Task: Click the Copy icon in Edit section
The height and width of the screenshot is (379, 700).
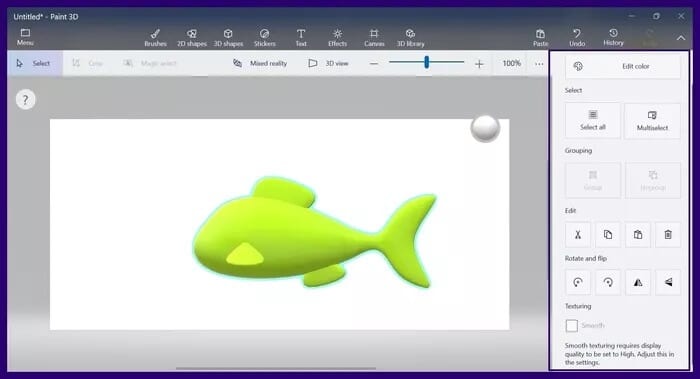Action: [x=608, y=235]
